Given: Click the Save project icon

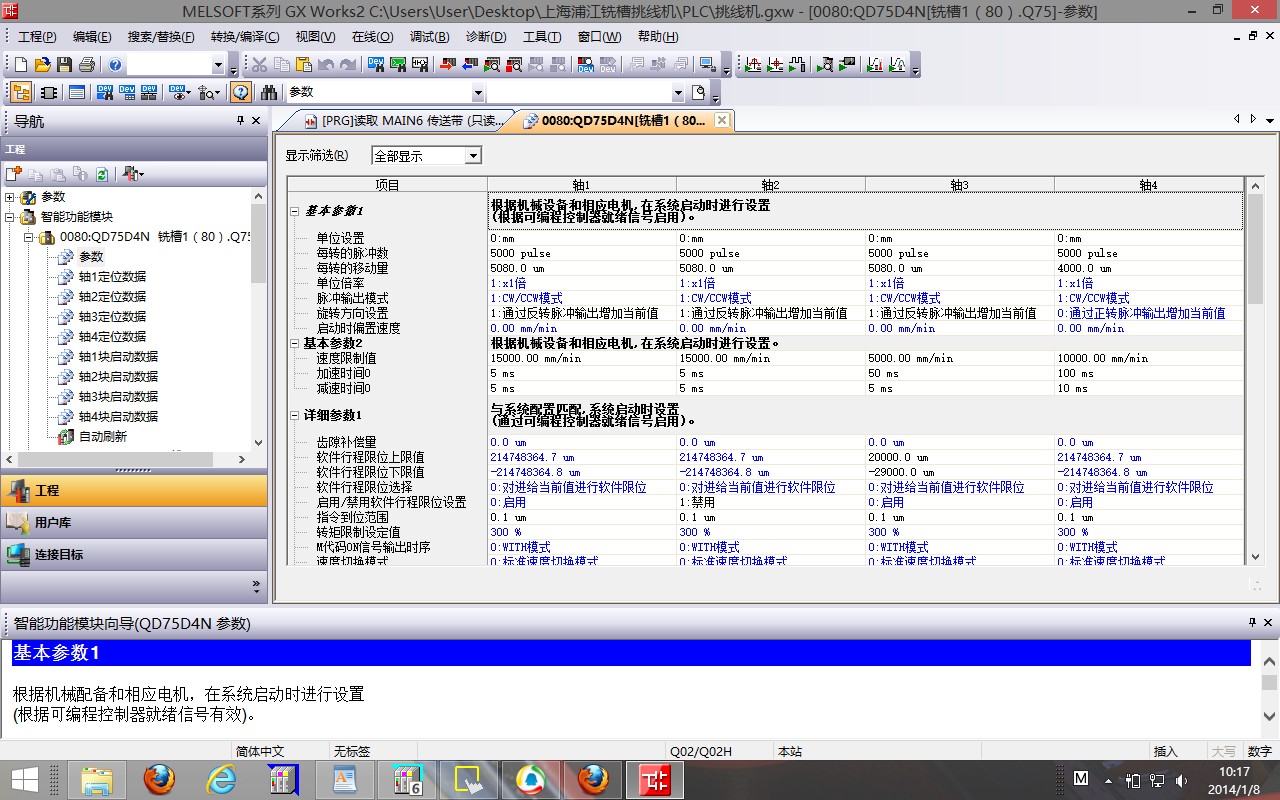Looking at the screenshot, I should pyautogui.click(x=64, y=65).
